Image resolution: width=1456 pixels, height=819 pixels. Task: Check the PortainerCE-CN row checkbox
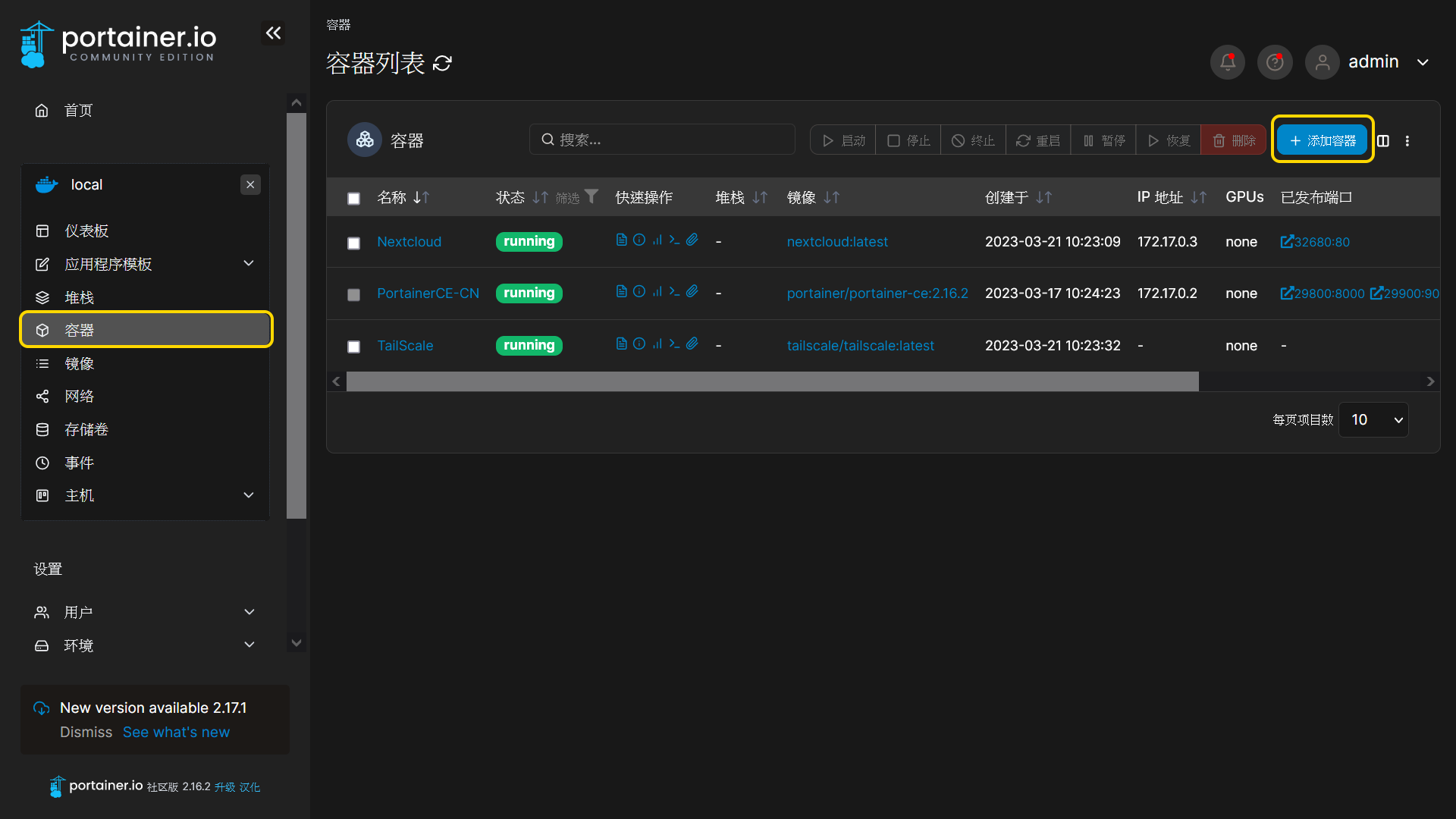coord(353,295)
